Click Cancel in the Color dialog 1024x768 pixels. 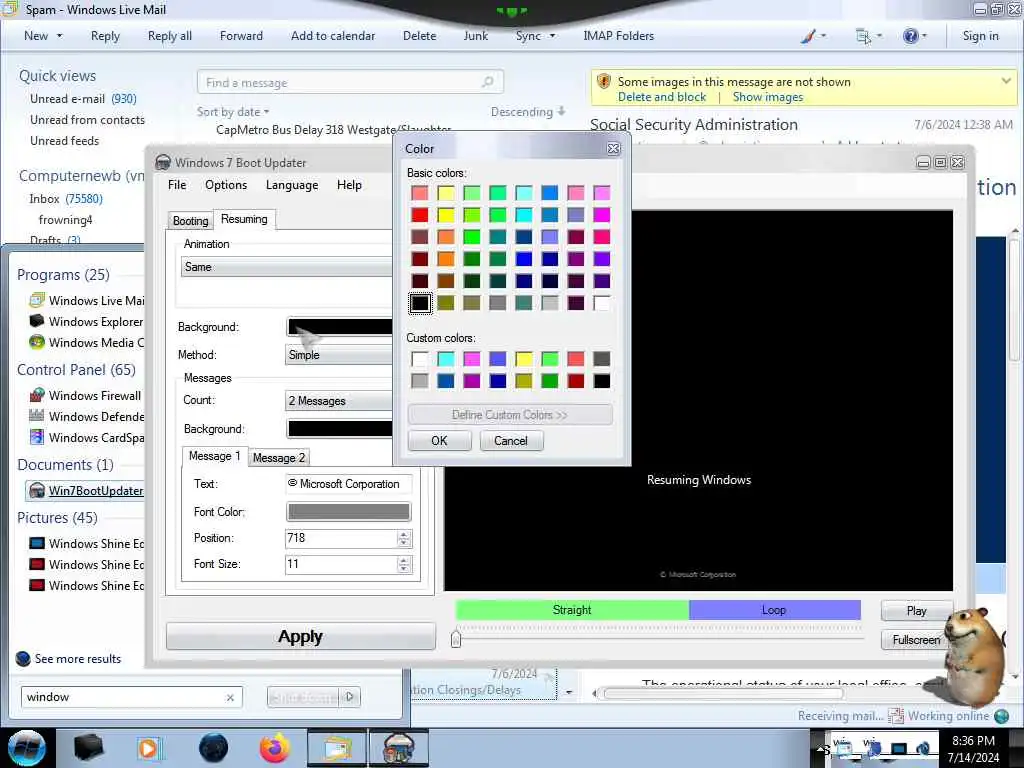[x=511, y=441]
